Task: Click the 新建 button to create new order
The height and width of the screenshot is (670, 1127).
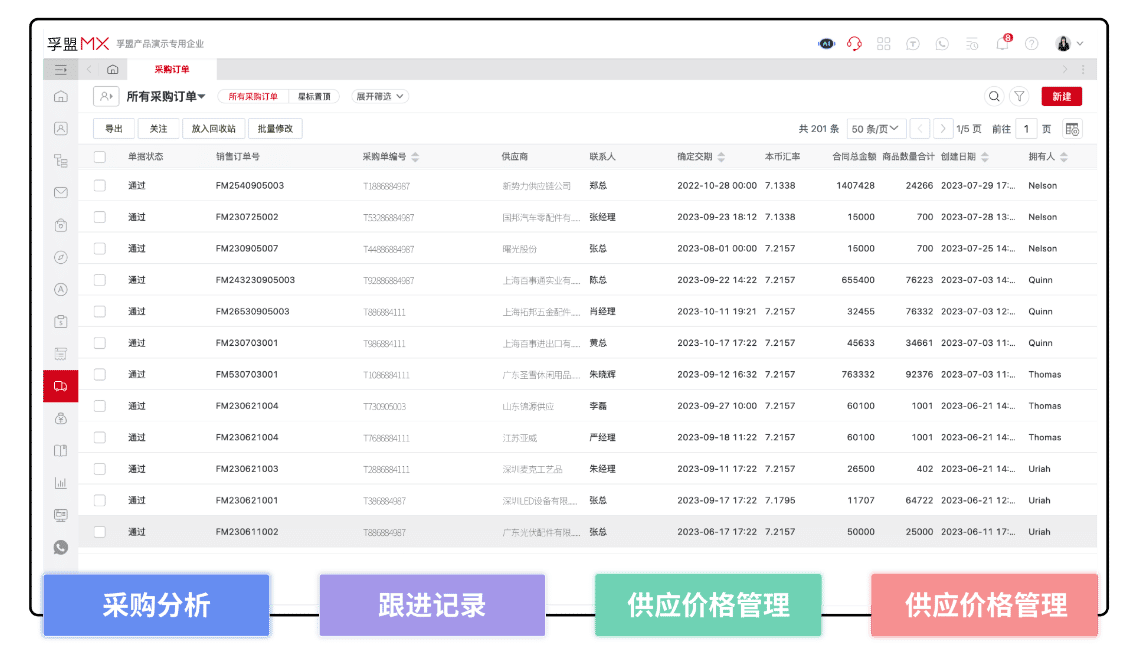Action: tap(1061, 96)
